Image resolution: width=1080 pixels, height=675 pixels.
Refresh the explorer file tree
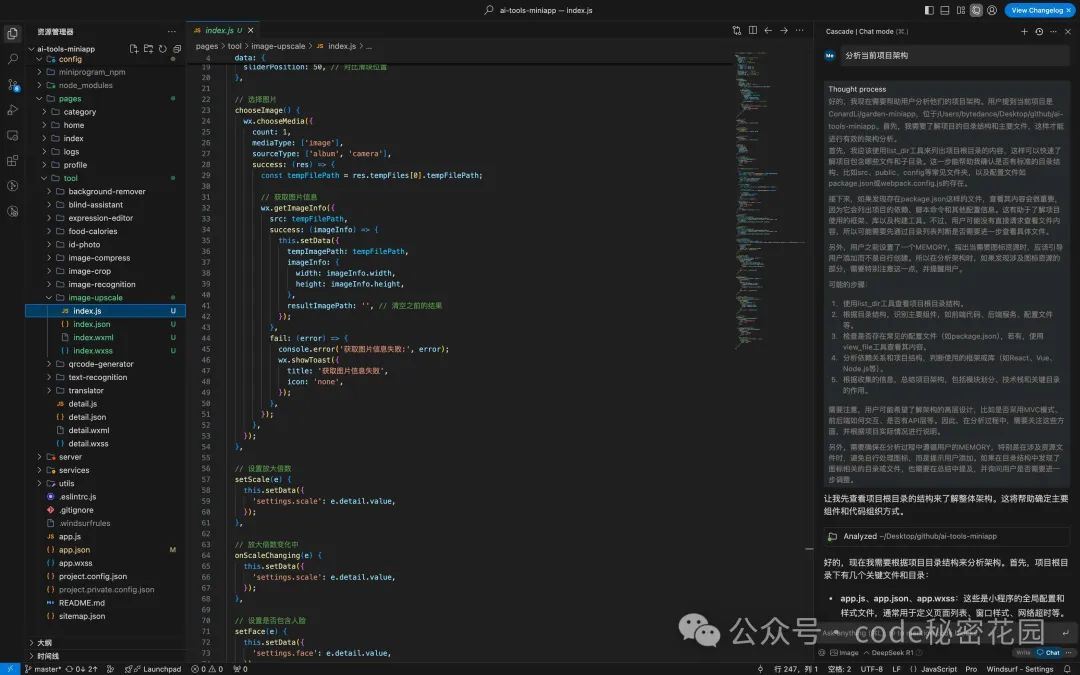point(162,48)
